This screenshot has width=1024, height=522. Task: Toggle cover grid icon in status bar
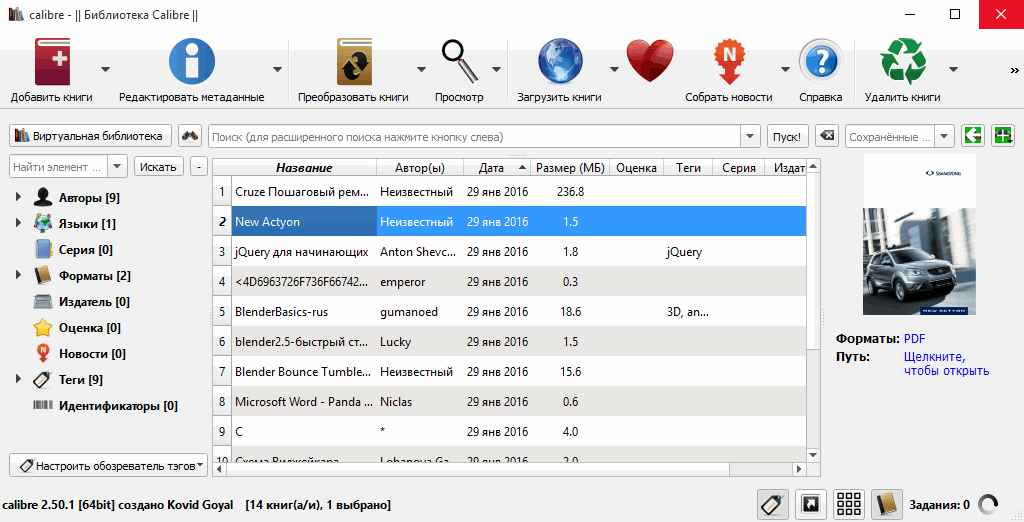pos(848,504)
